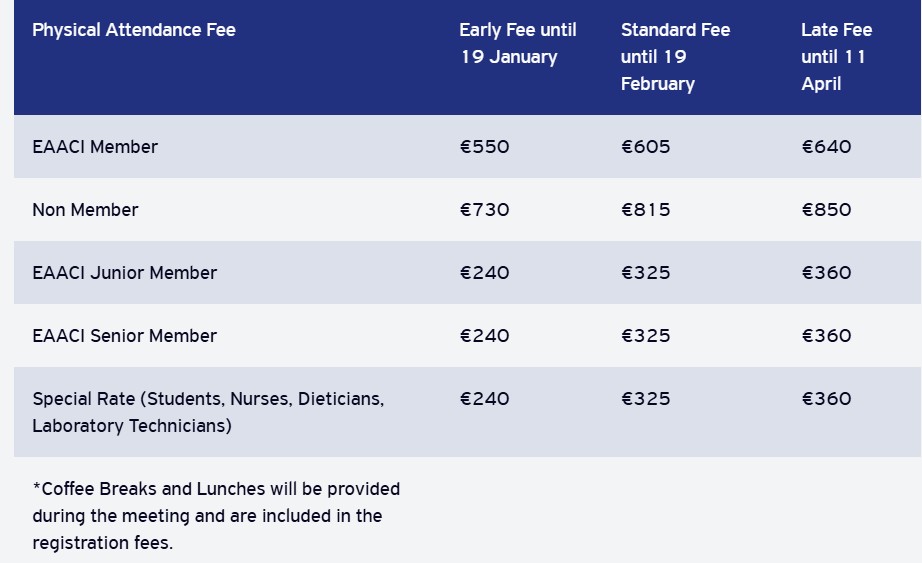Select the €730 Non Member early fee
This screenshot has width=922, height=563.
[485, 210]
